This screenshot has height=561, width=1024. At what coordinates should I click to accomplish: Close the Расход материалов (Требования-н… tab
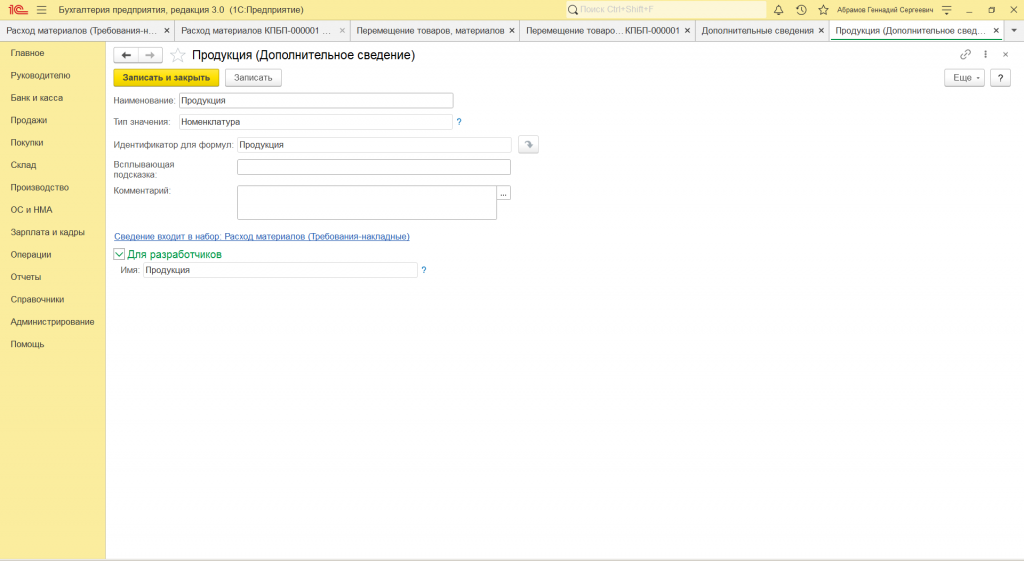pyautogui.click(x=167, y=31)
